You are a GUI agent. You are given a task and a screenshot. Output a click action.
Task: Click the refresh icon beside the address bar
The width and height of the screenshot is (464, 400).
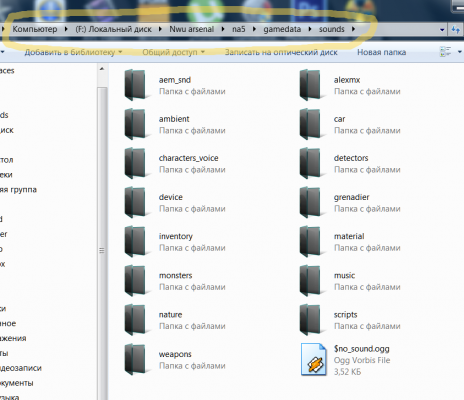pos(456,30)
